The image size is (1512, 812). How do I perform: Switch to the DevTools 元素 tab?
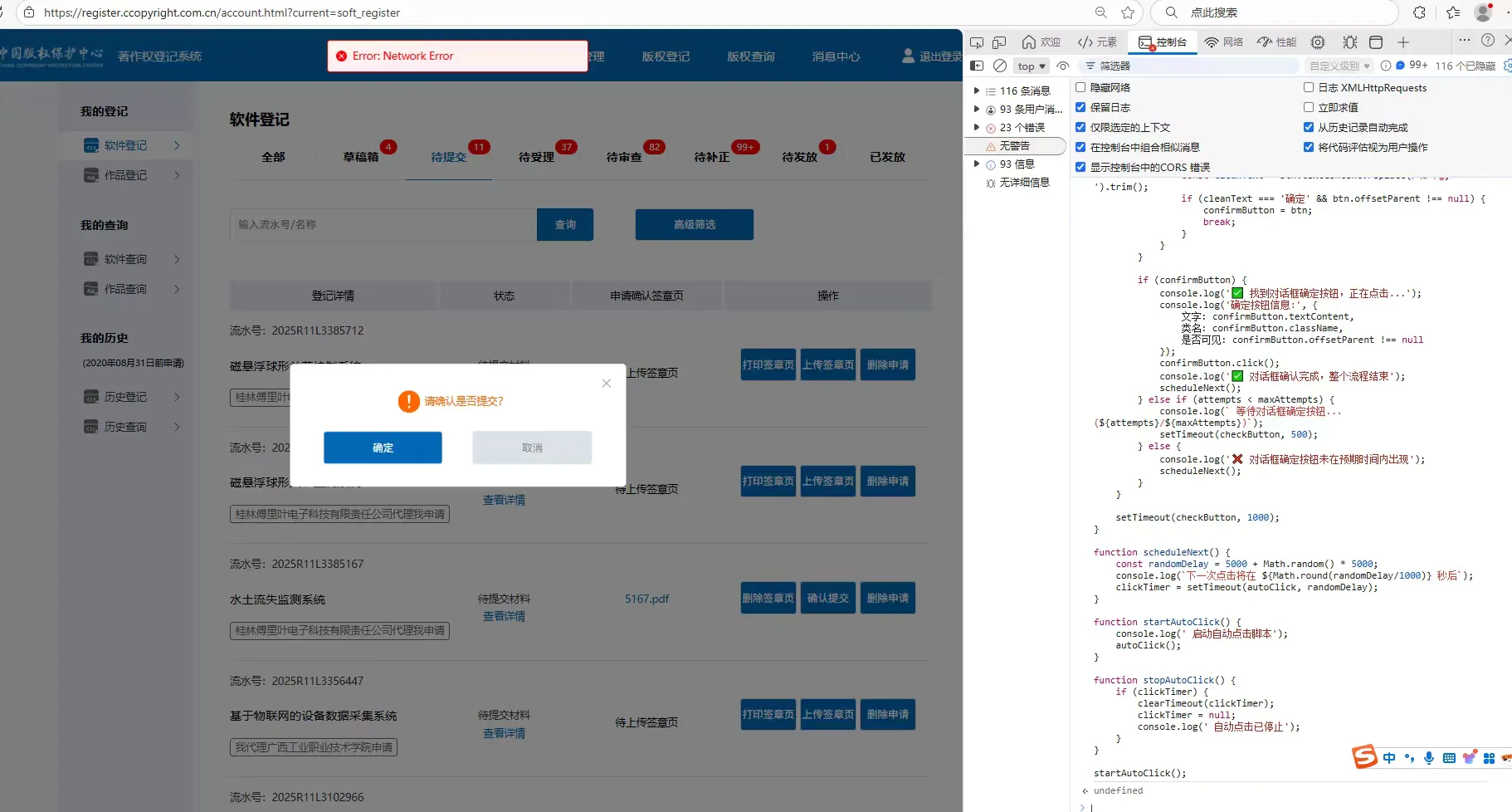point(1097,42)
